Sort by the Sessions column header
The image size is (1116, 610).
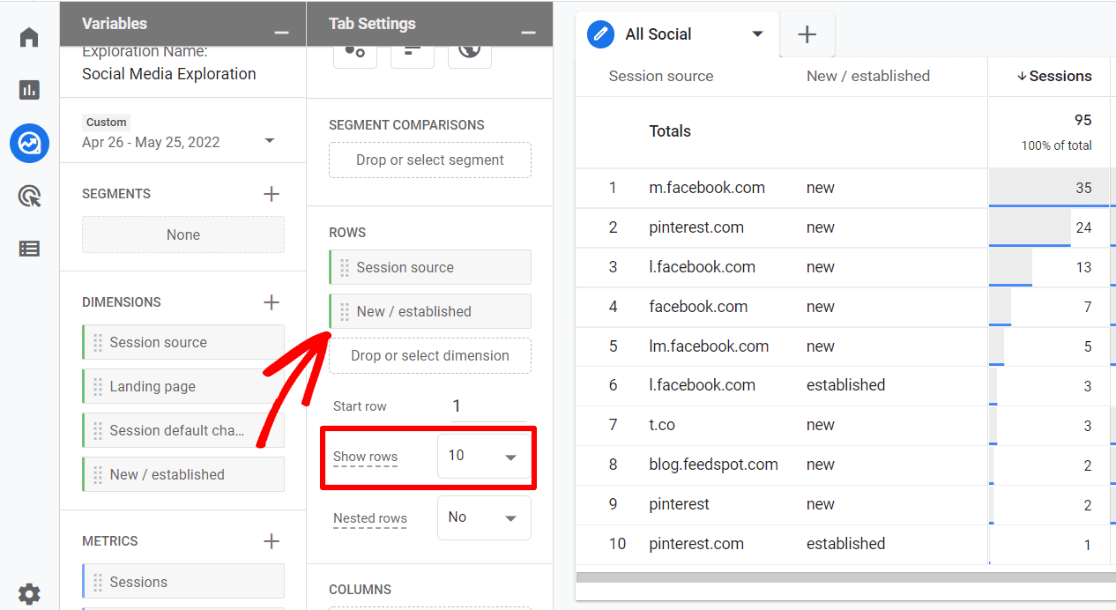coord(1054,76)
